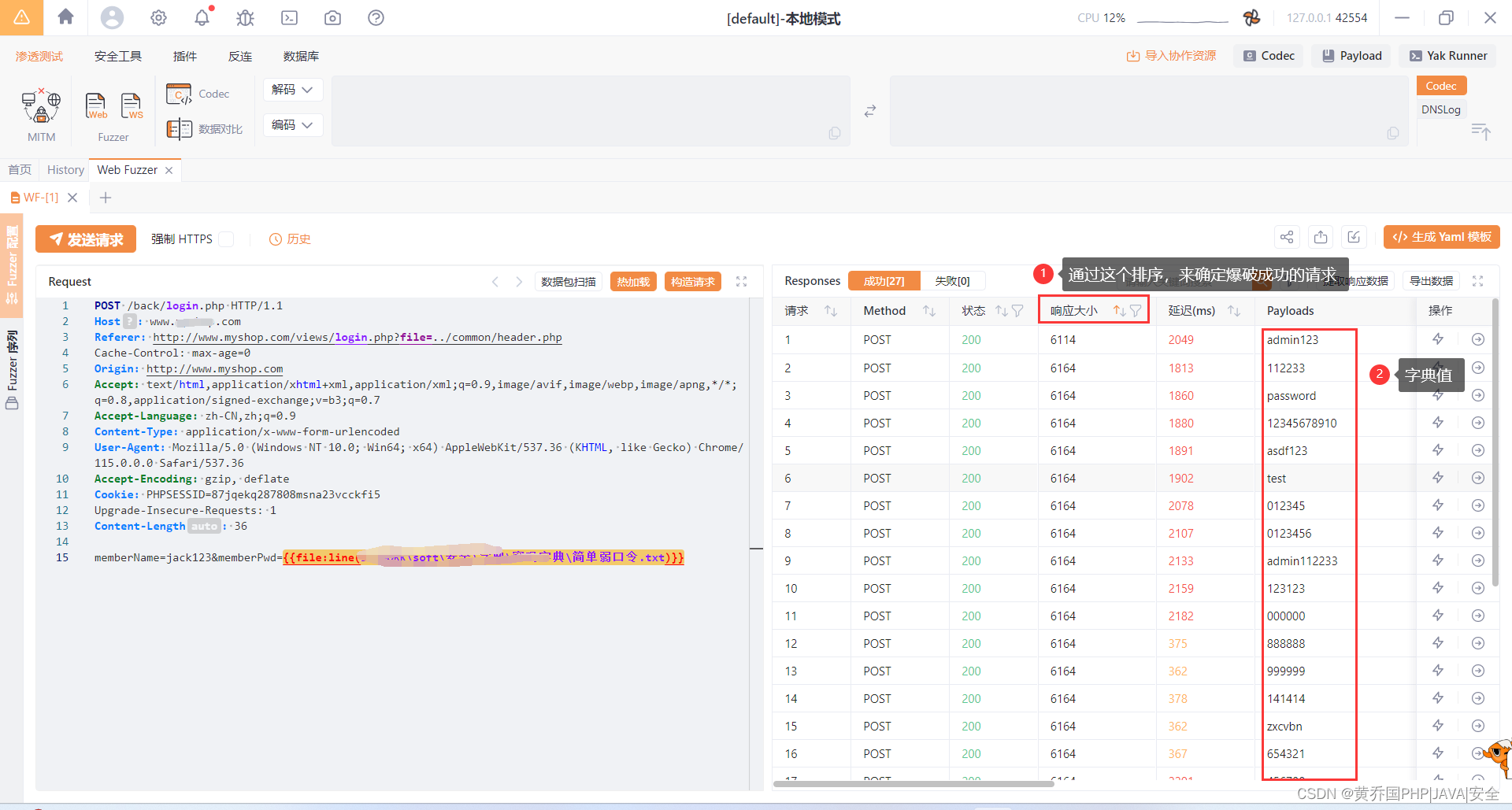Switch to the History tab

coord(65,170)
